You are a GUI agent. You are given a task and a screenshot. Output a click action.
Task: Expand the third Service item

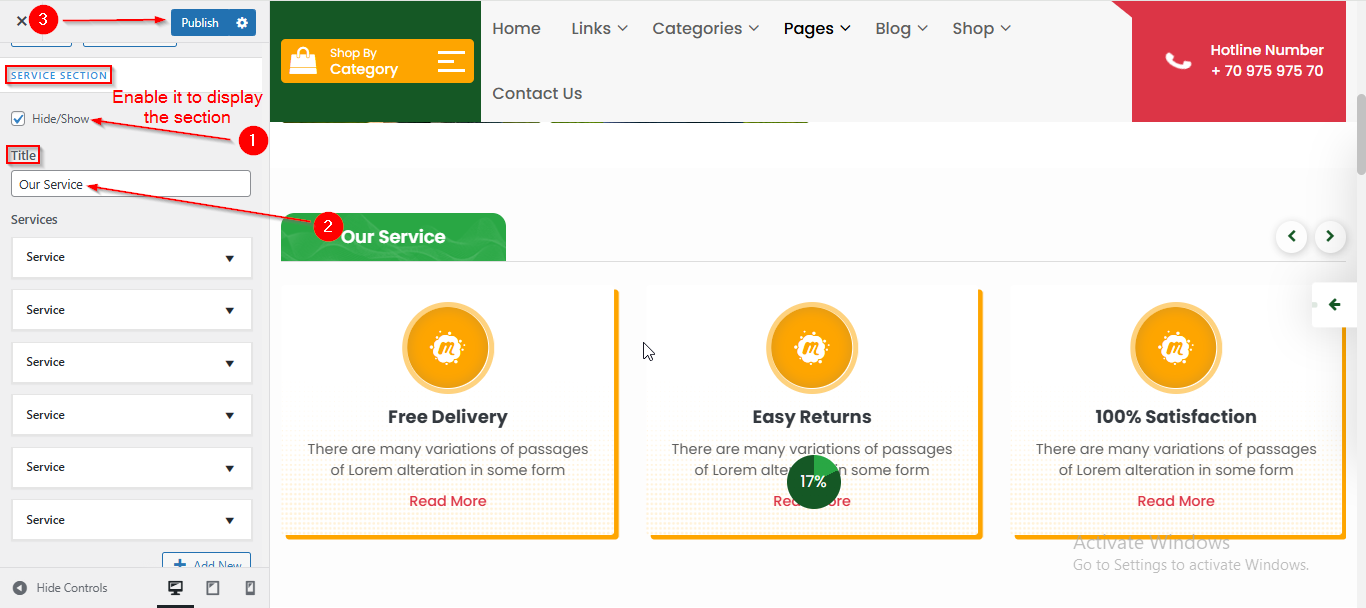click(131, 363)
